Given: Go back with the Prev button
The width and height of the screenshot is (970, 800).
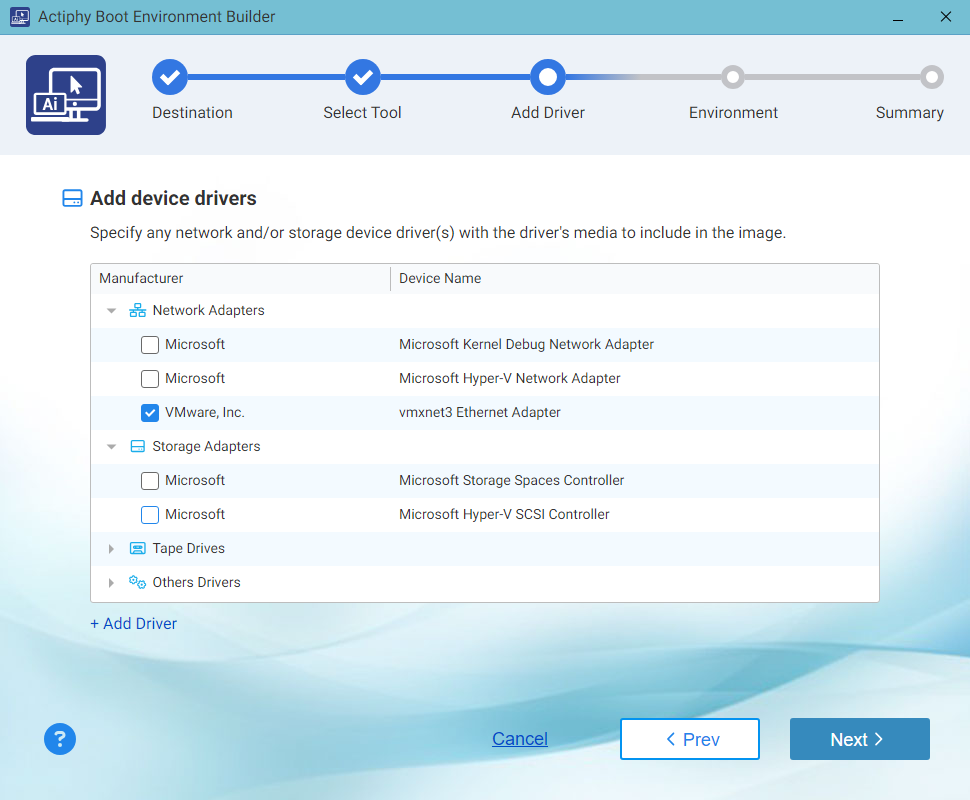Looking at the screenshot, I should (x=690, y=739).
